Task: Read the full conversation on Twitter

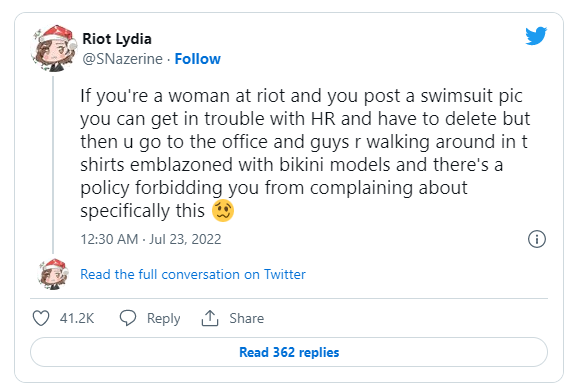Action: click(193, 274)
